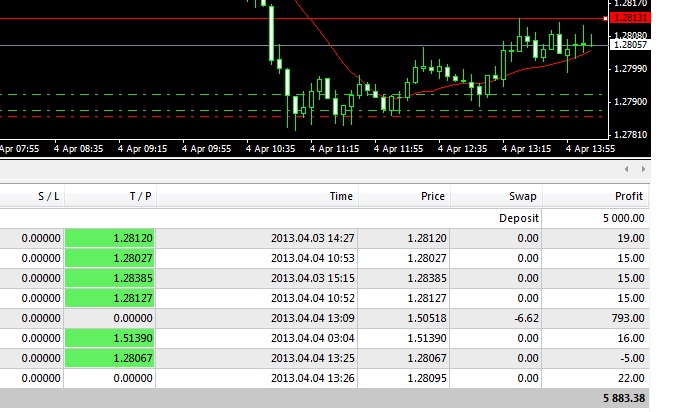
Task: Select the trade row with profit 793.00
Action: point(324,318)
